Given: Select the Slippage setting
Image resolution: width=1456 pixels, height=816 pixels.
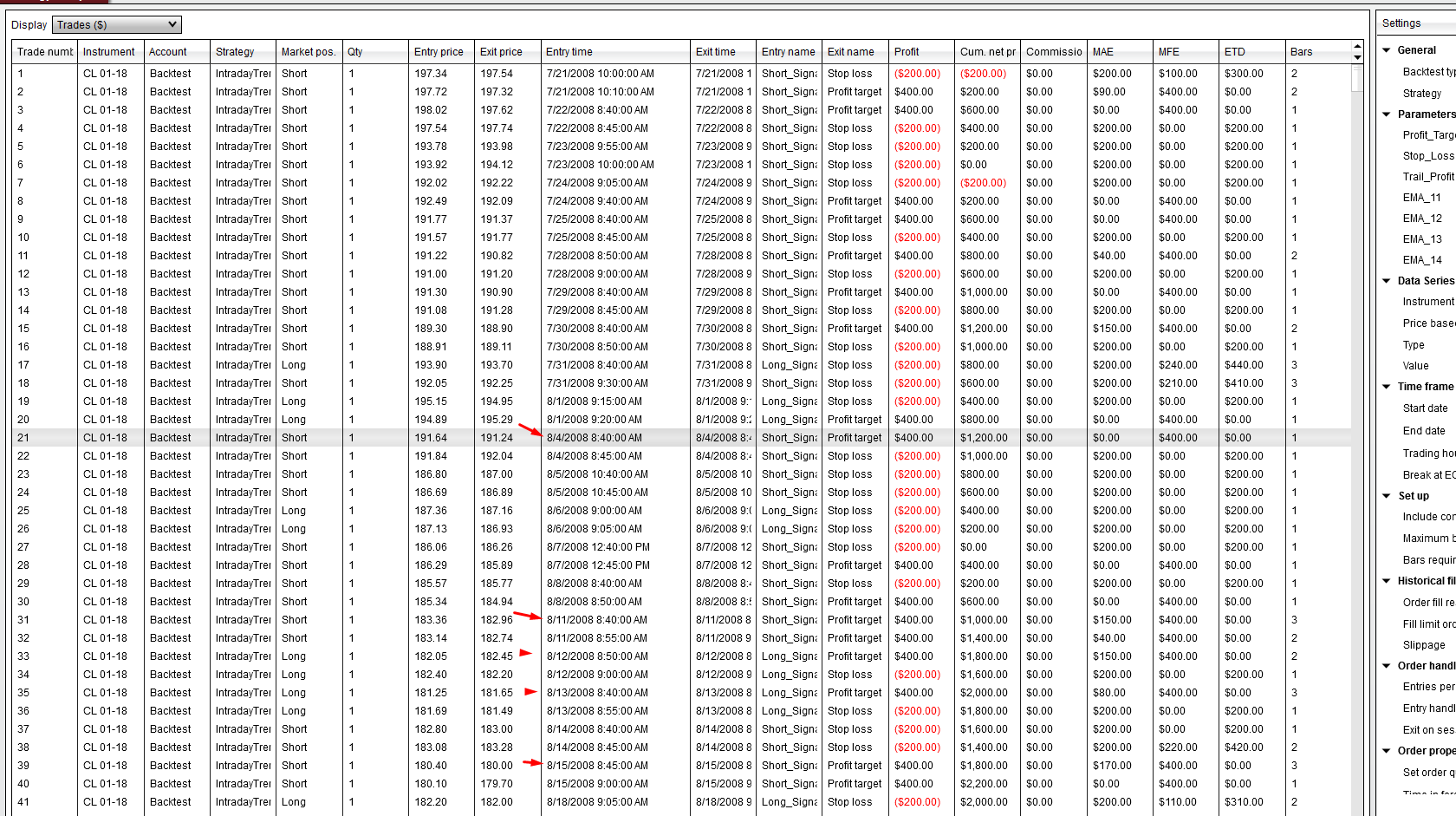Looking at the screenshot, I should coord(1424,645).
